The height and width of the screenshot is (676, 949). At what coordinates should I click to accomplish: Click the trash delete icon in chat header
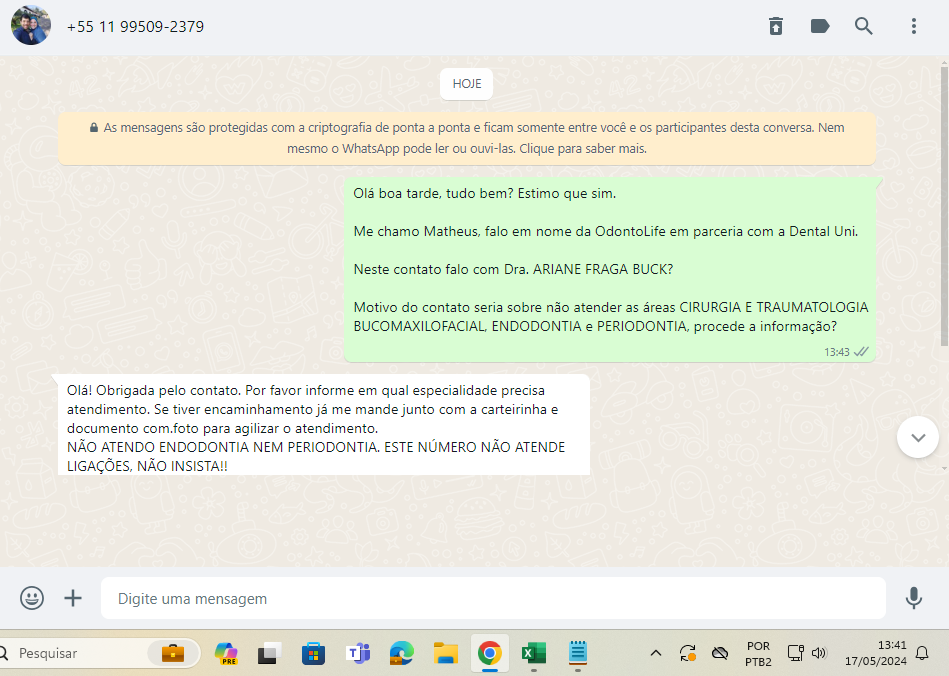click(x=776, y=26)
